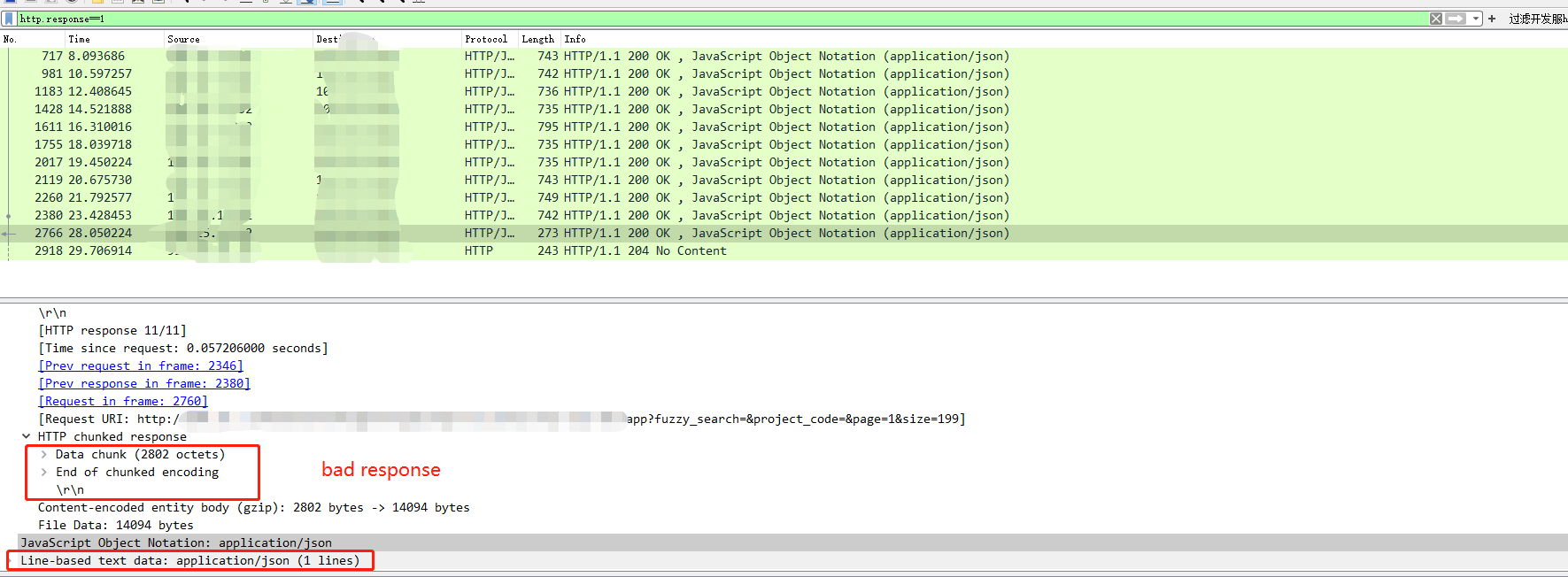The width and height of the screenshot is (1568, 577).
Task: Select packet 717 at time 8.093686
Action: pyautogui.click(x=784, y=57)
